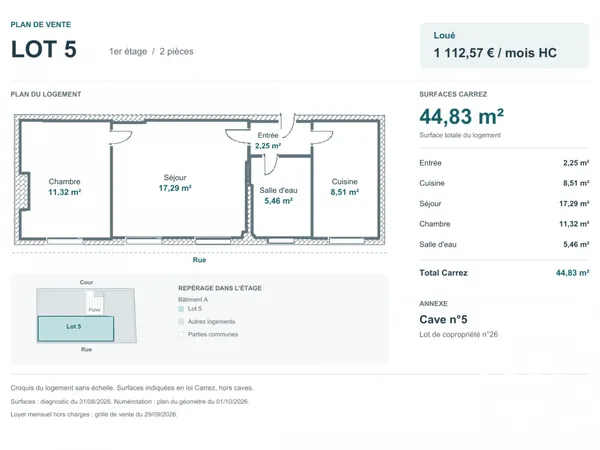Click the "Total Carrez" row label
Image resolution: width=600 pixels, height=450 pixels.
[443, 273]
